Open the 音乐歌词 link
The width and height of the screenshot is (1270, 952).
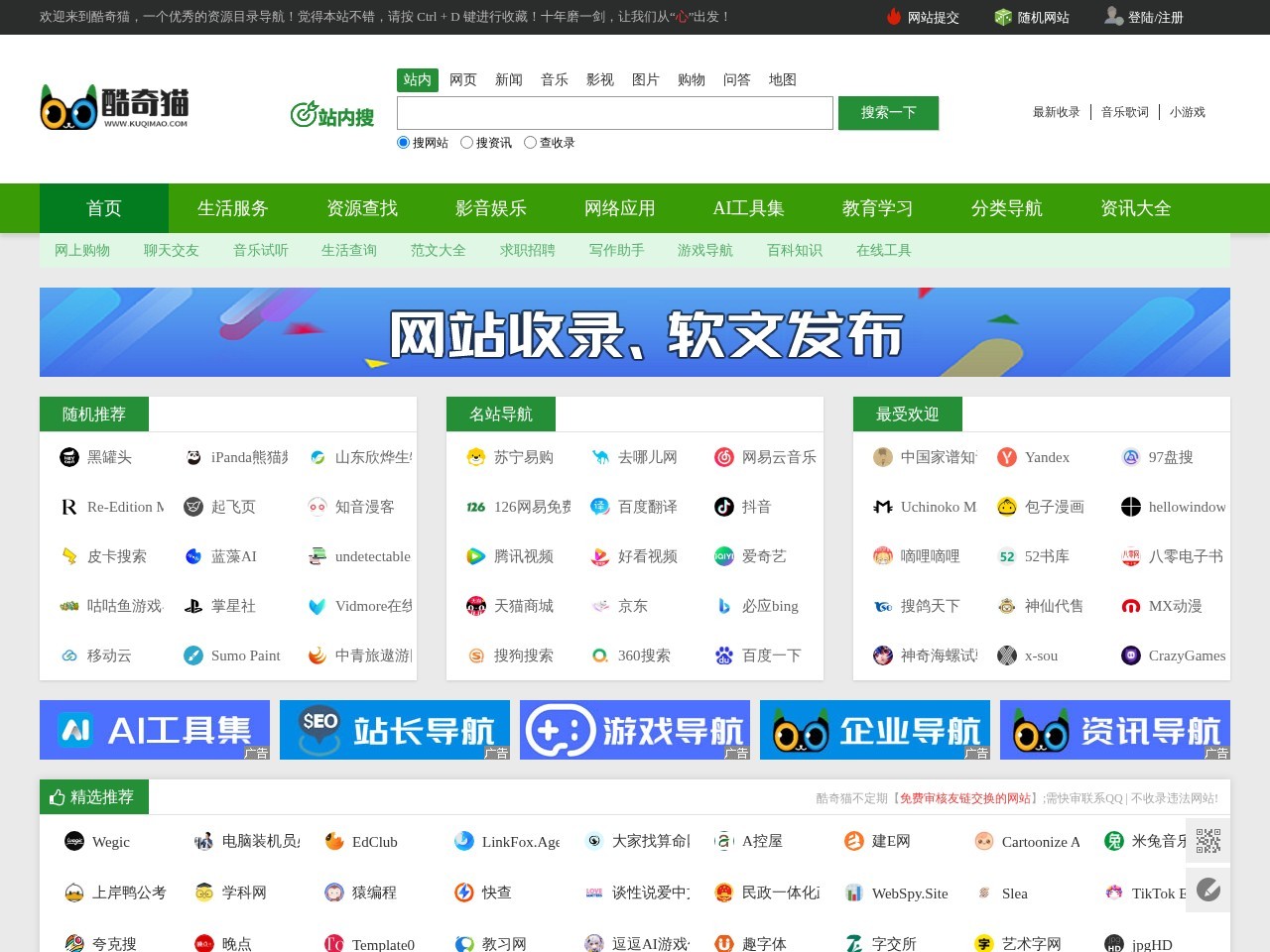(1125, 112)
